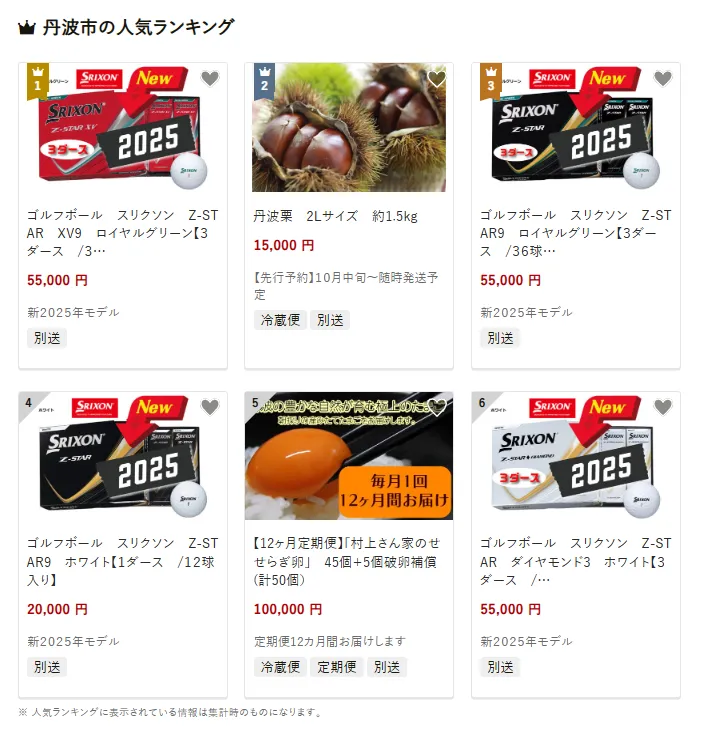Click the gold rank 1 crown badge

pos(38,81)
